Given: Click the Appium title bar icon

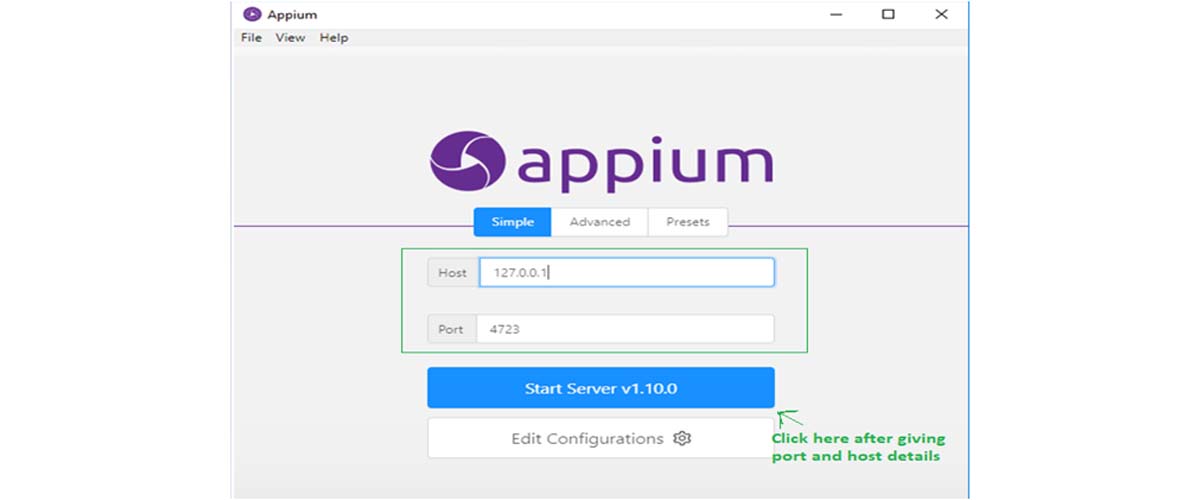Looking at the screenshot, I should click(x=251, y=14).
